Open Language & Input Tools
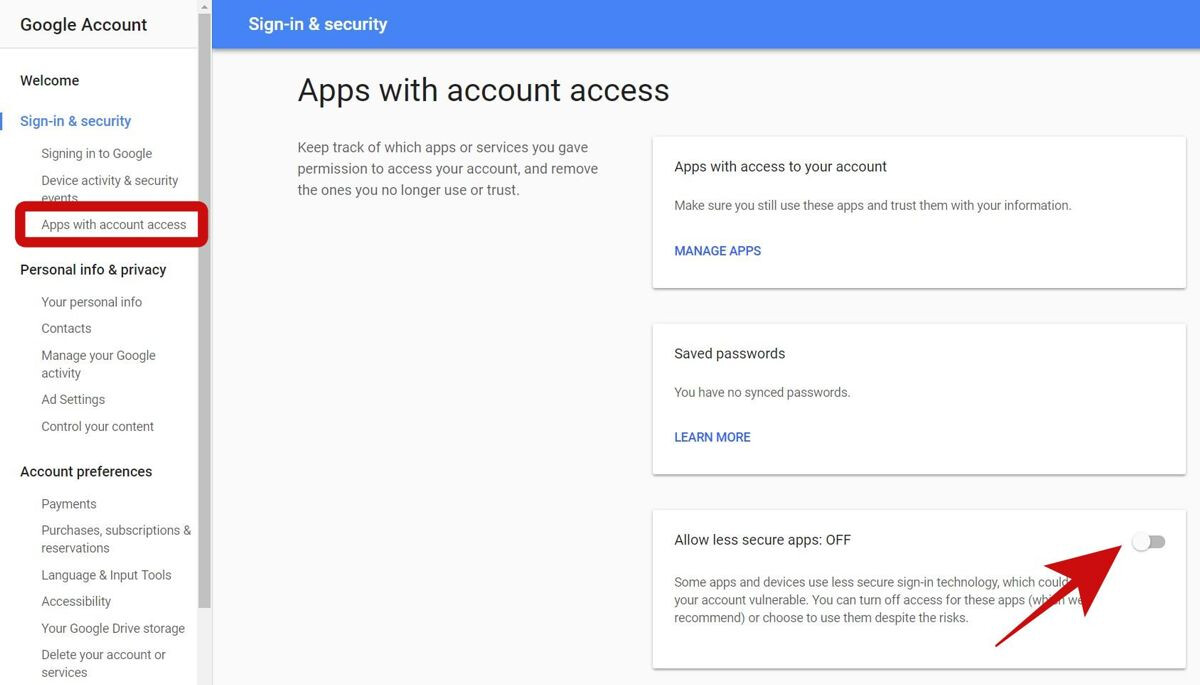 (x=106, y=575)
